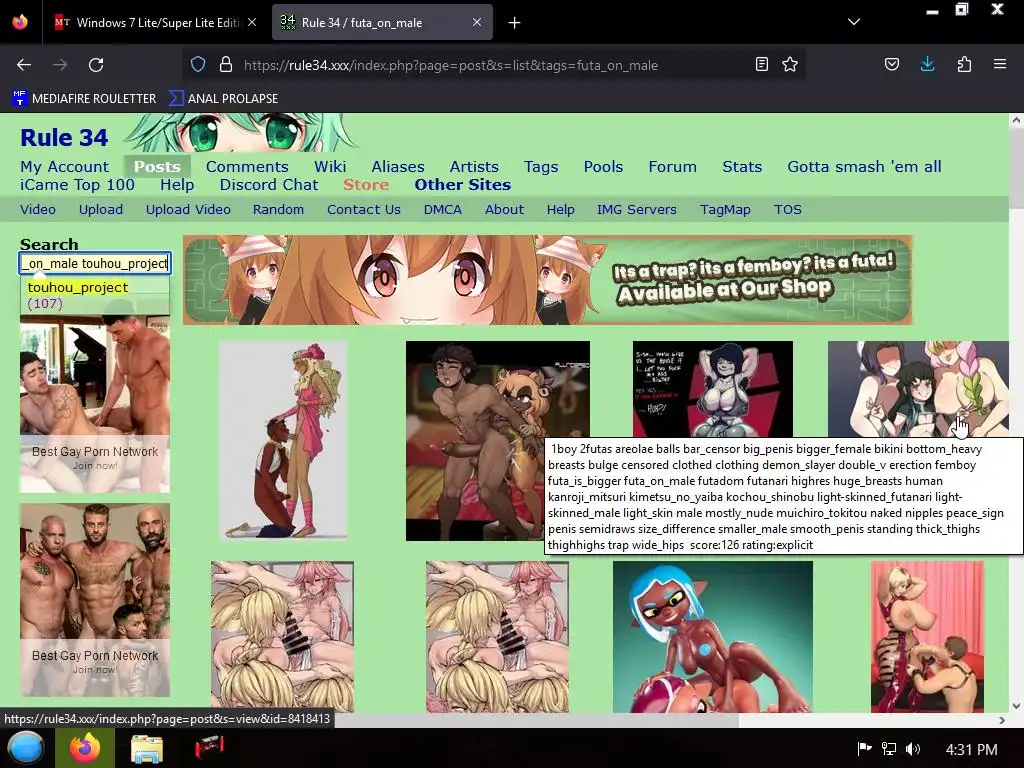Open the TagMap link
Viewport: 1024px width, 768px height.
(x=725, y=210)
